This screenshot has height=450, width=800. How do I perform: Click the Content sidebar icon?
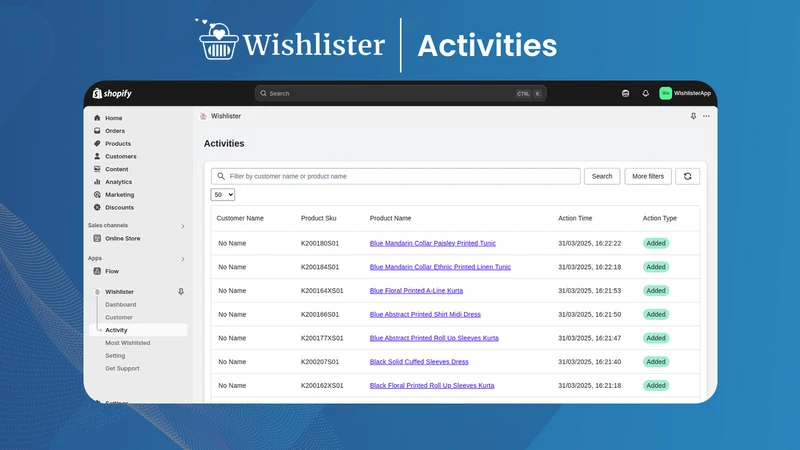(x=97, y=169)
